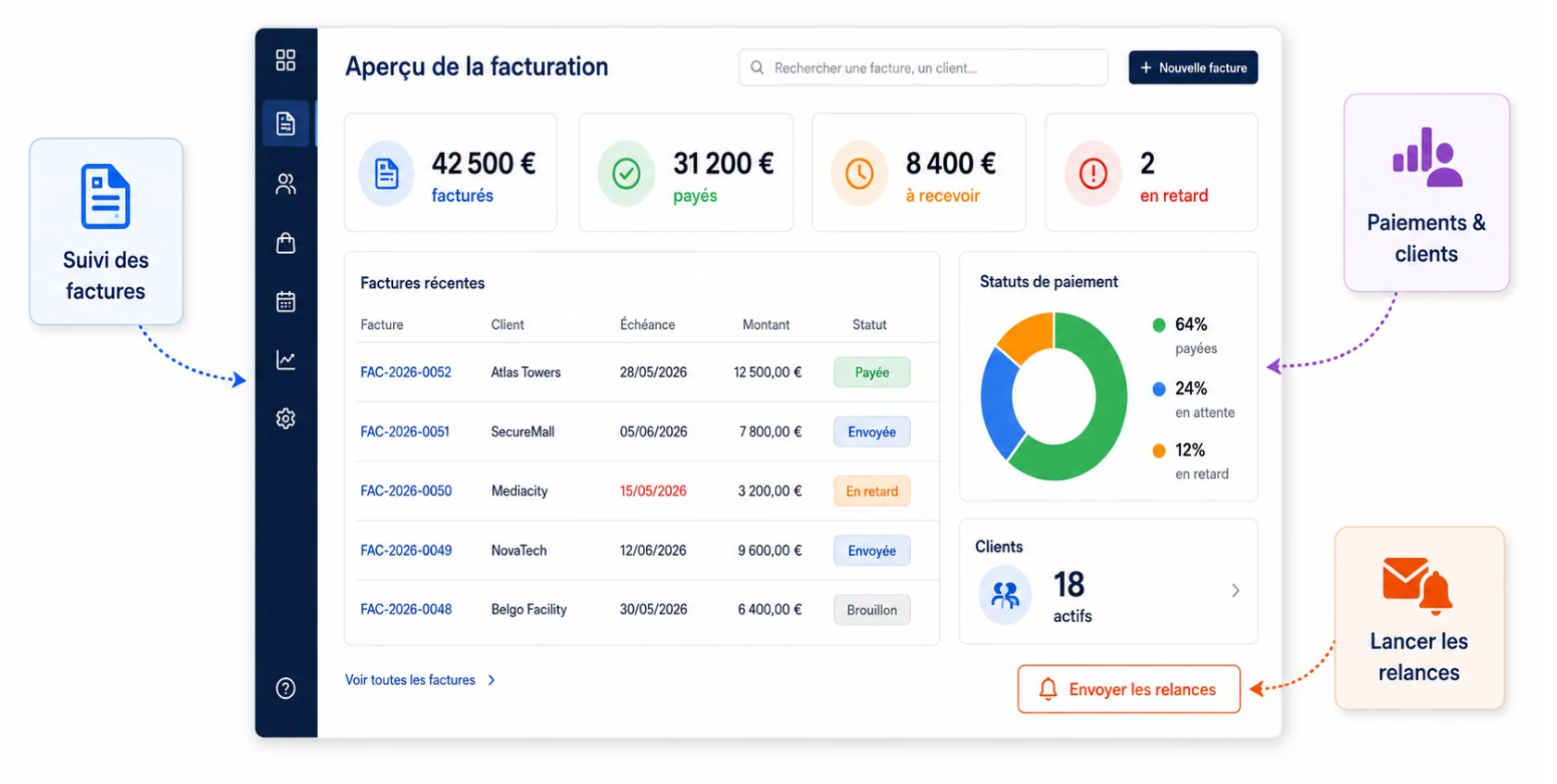Select the invoices document icon in sidebar
1557x784 pixels.
(x=285, y=123)
